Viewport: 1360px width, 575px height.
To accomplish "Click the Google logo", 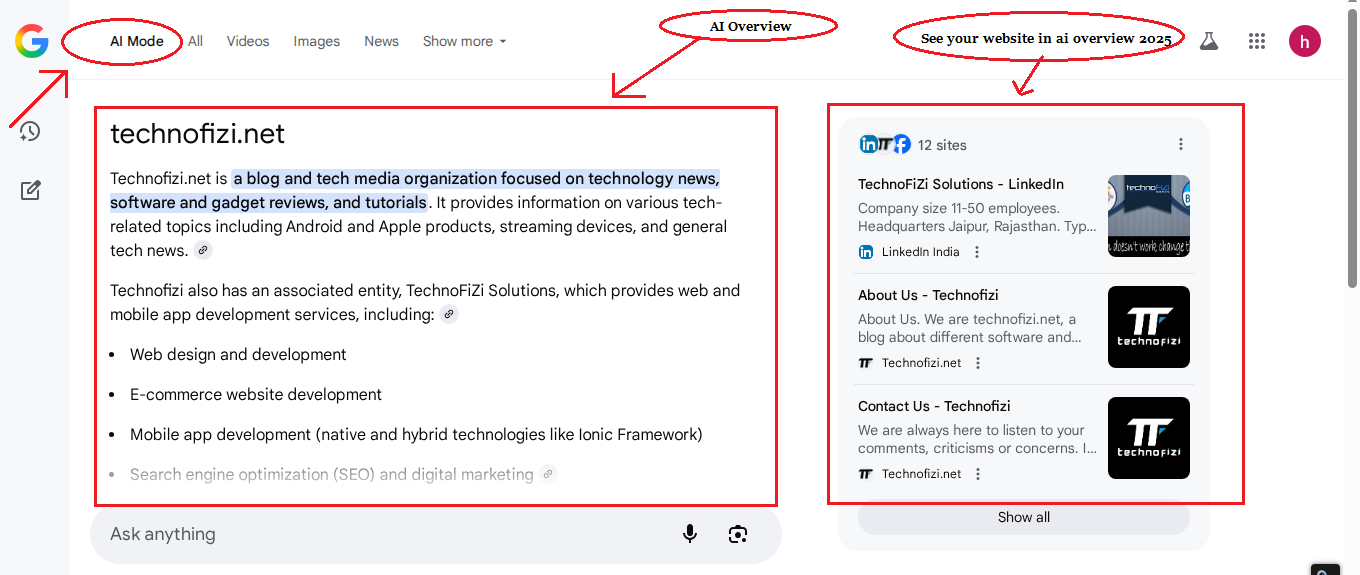I will pyautogui.click(x=32, y=41).
